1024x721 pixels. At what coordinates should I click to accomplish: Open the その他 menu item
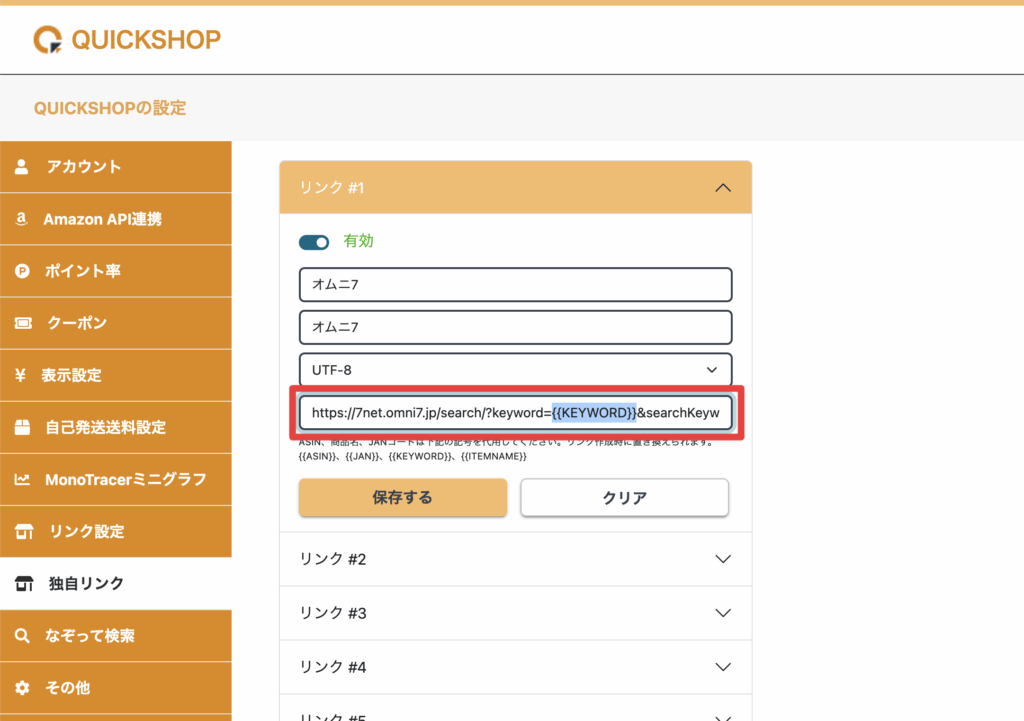coord(116,688)
